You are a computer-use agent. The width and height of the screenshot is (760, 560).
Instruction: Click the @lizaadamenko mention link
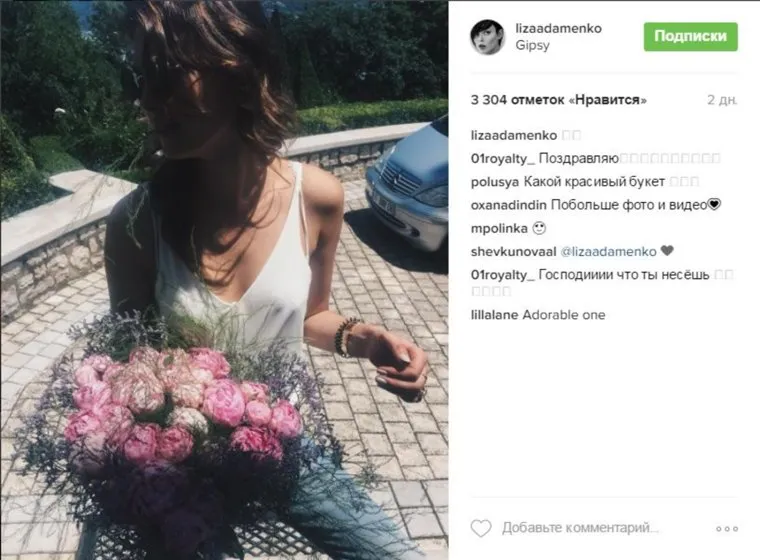click(x=608, y=252)
